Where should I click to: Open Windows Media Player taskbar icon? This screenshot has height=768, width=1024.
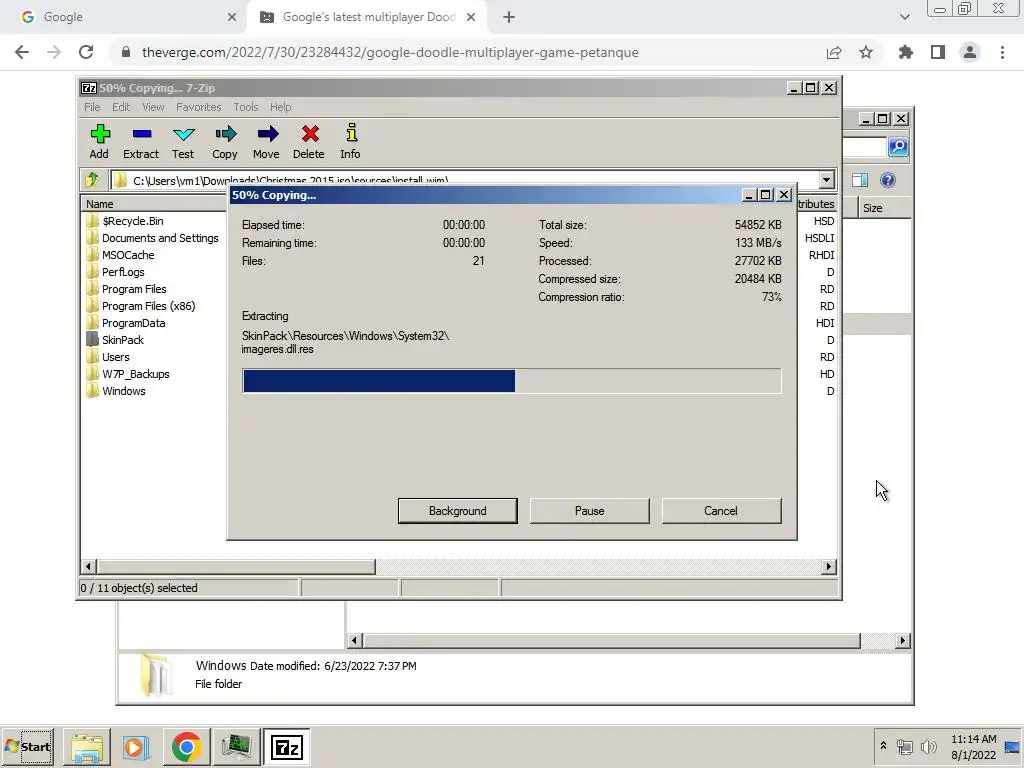(136, 747)
